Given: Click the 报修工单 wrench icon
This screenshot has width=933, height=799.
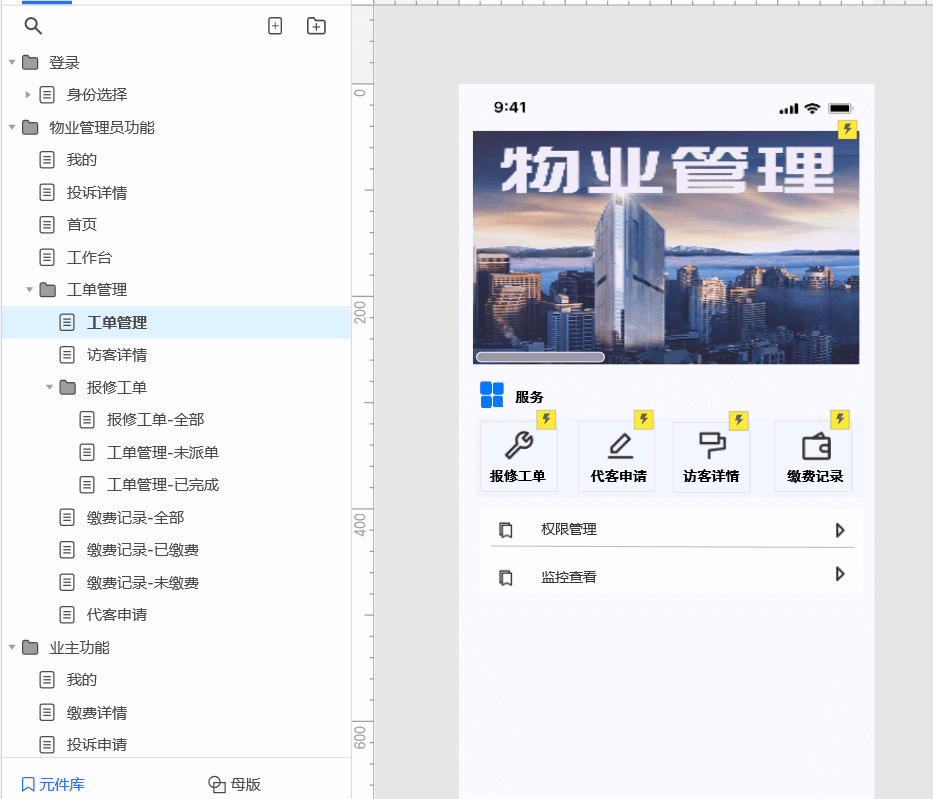Looking at the screenshot, I should [519, 445].
